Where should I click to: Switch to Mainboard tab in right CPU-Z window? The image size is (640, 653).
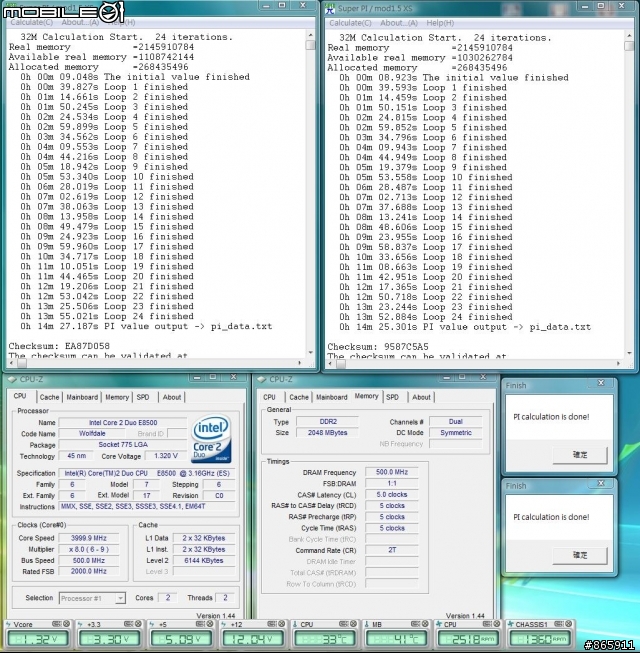pos(331,397)
